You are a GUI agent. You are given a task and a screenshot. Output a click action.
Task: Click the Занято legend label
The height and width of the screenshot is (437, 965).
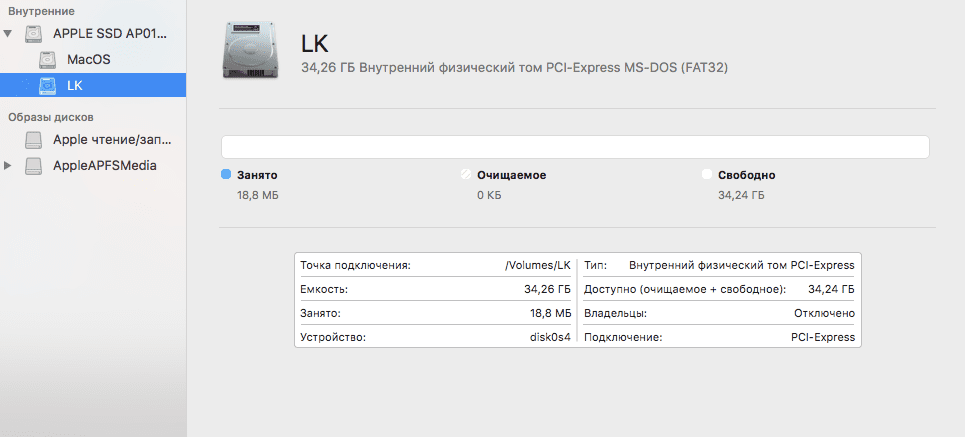[x=257, y=175]
